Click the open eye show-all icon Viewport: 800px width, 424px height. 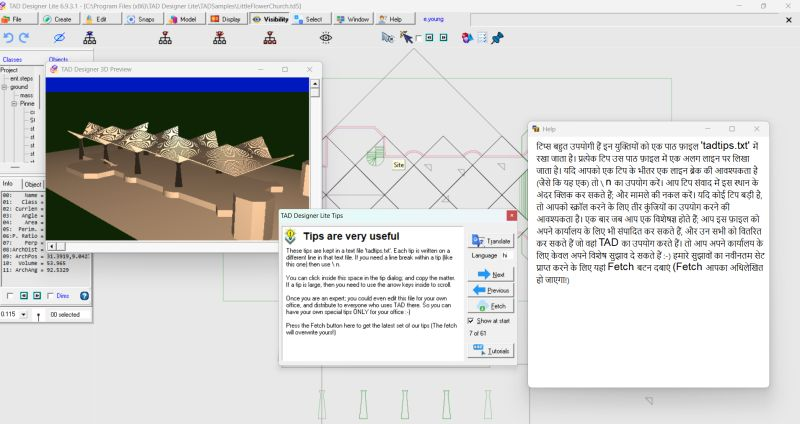pos(326,38)
